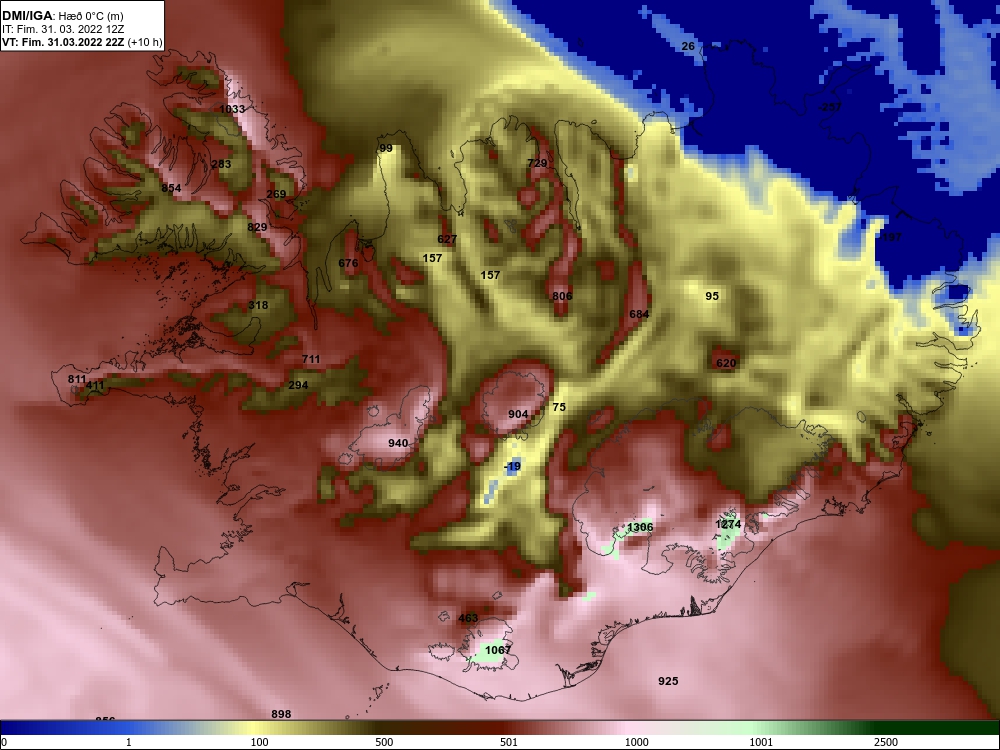Select the offshore value 898

coord(281,714)
